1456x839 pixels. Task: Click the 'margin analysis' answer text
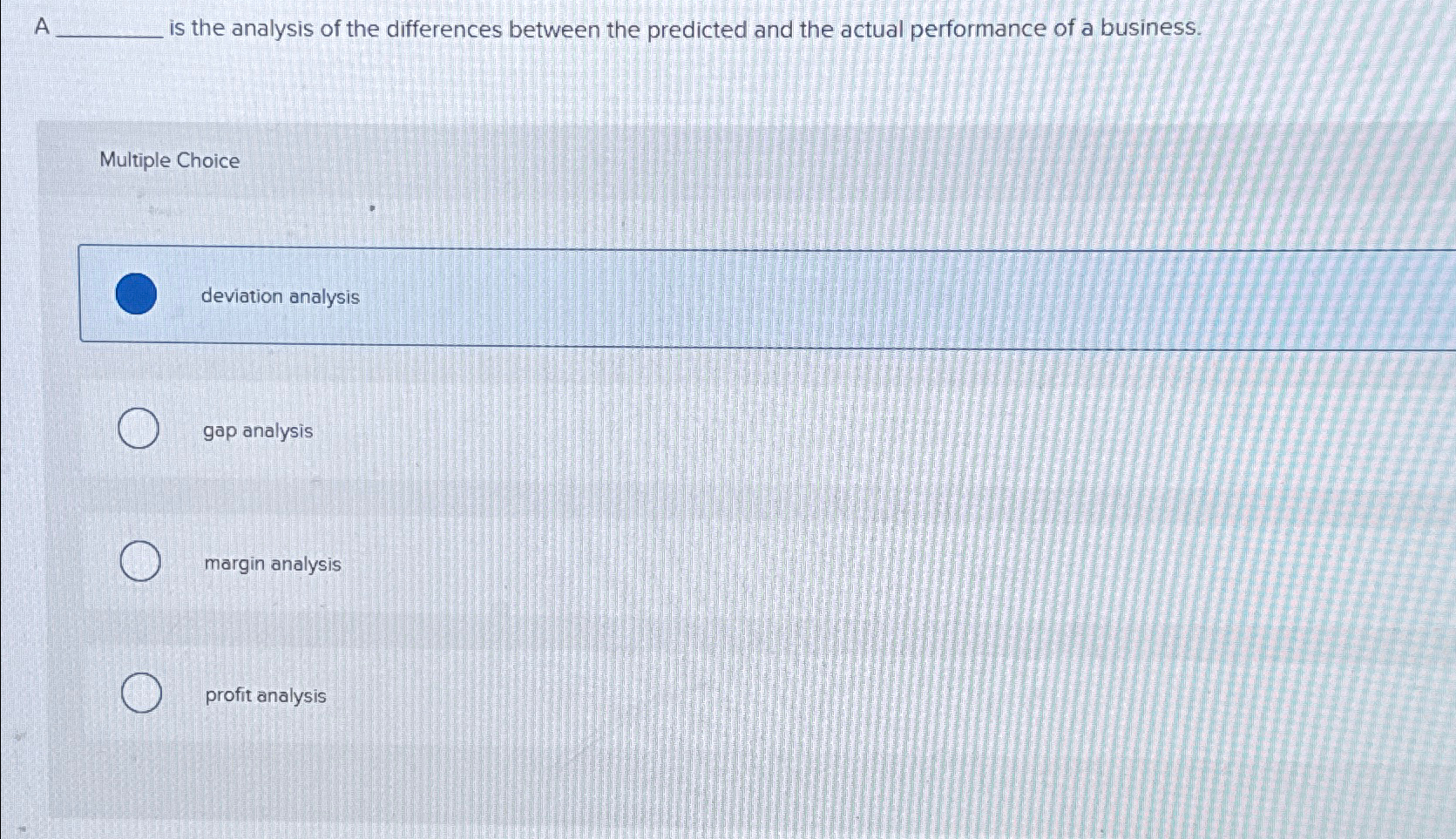click(272, 564)
